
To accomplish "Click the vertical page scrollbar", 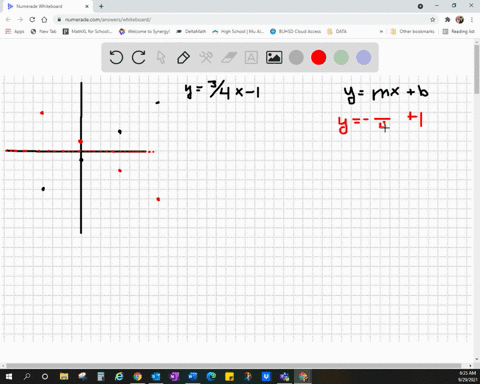I will point(477,69).
